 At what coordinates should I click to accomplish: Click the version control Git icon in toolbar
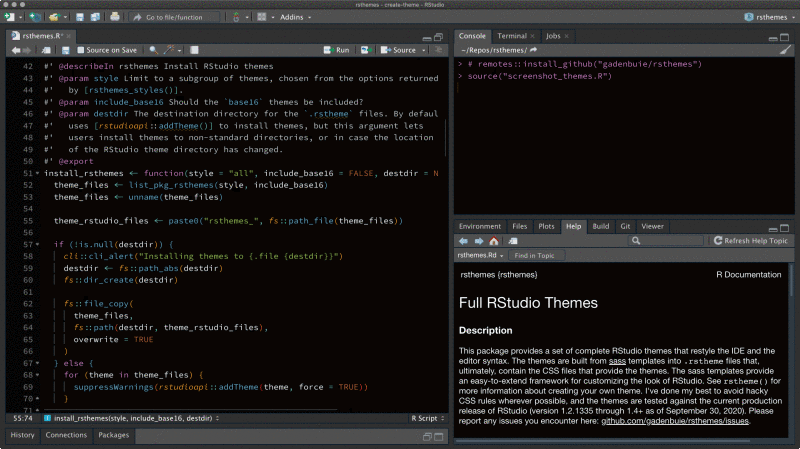click(236, 17)
